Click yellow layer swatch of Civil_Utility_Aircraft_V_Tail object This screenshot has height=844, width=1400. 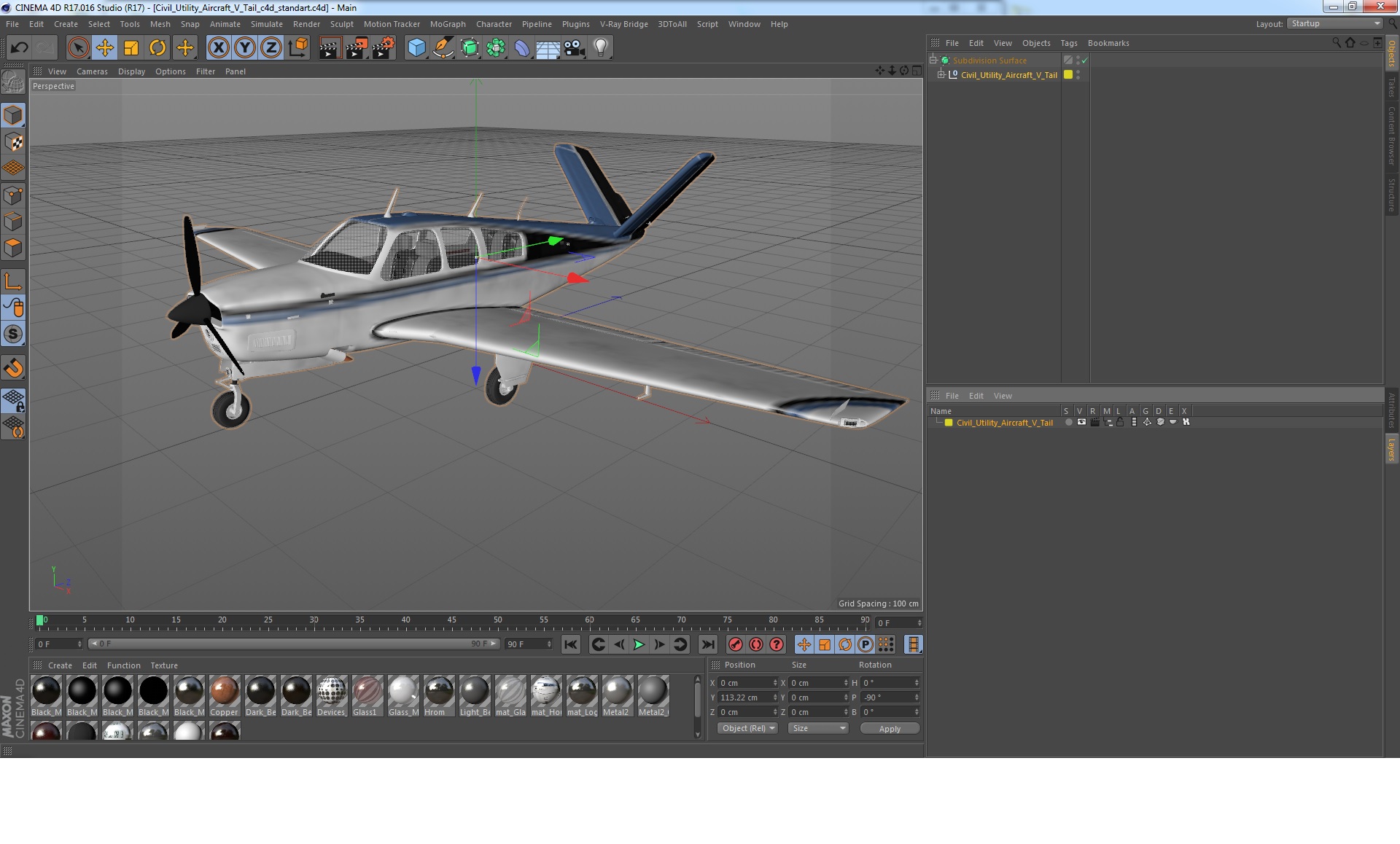(x=1068, y=74)
